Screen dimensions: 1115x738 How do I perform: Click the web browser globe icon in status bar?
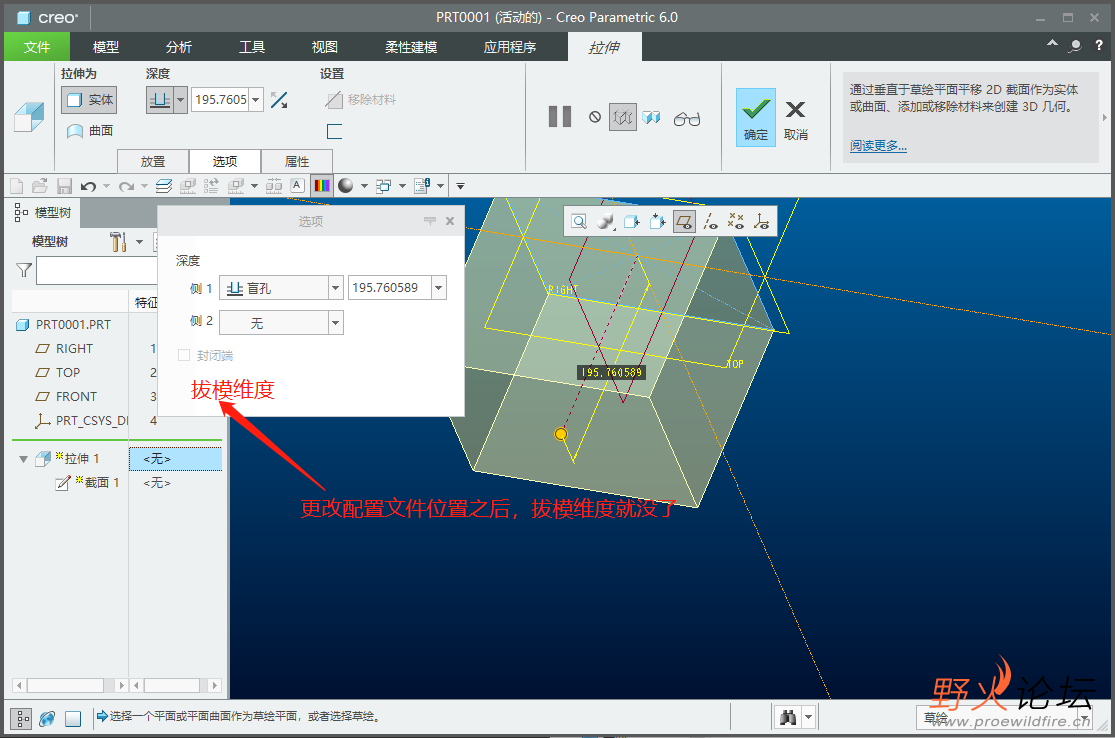(x=47, y=719)
